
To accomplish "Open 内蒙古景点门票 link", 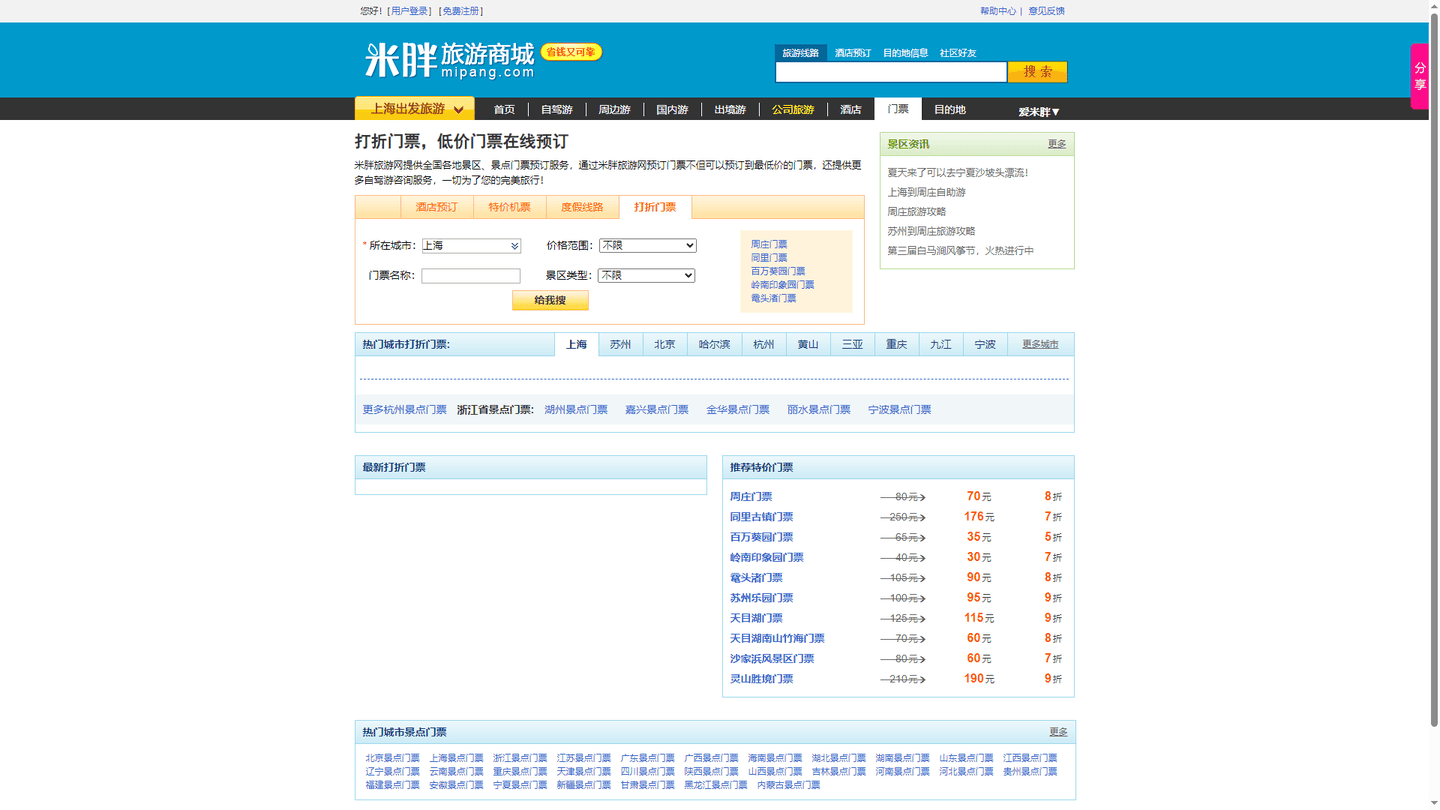I will 789,785.
